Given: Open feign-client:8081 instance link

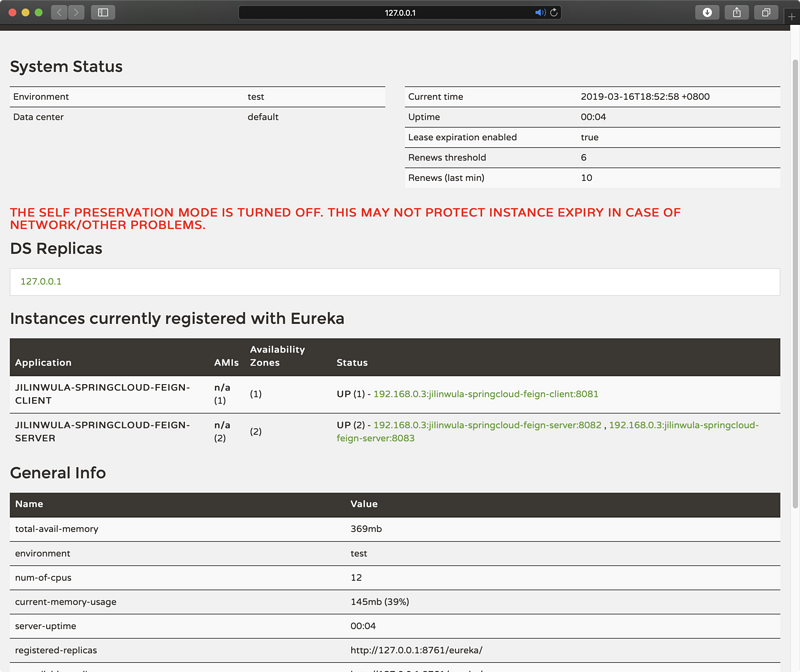Looking at the screenshot, I should pos(486,394).
